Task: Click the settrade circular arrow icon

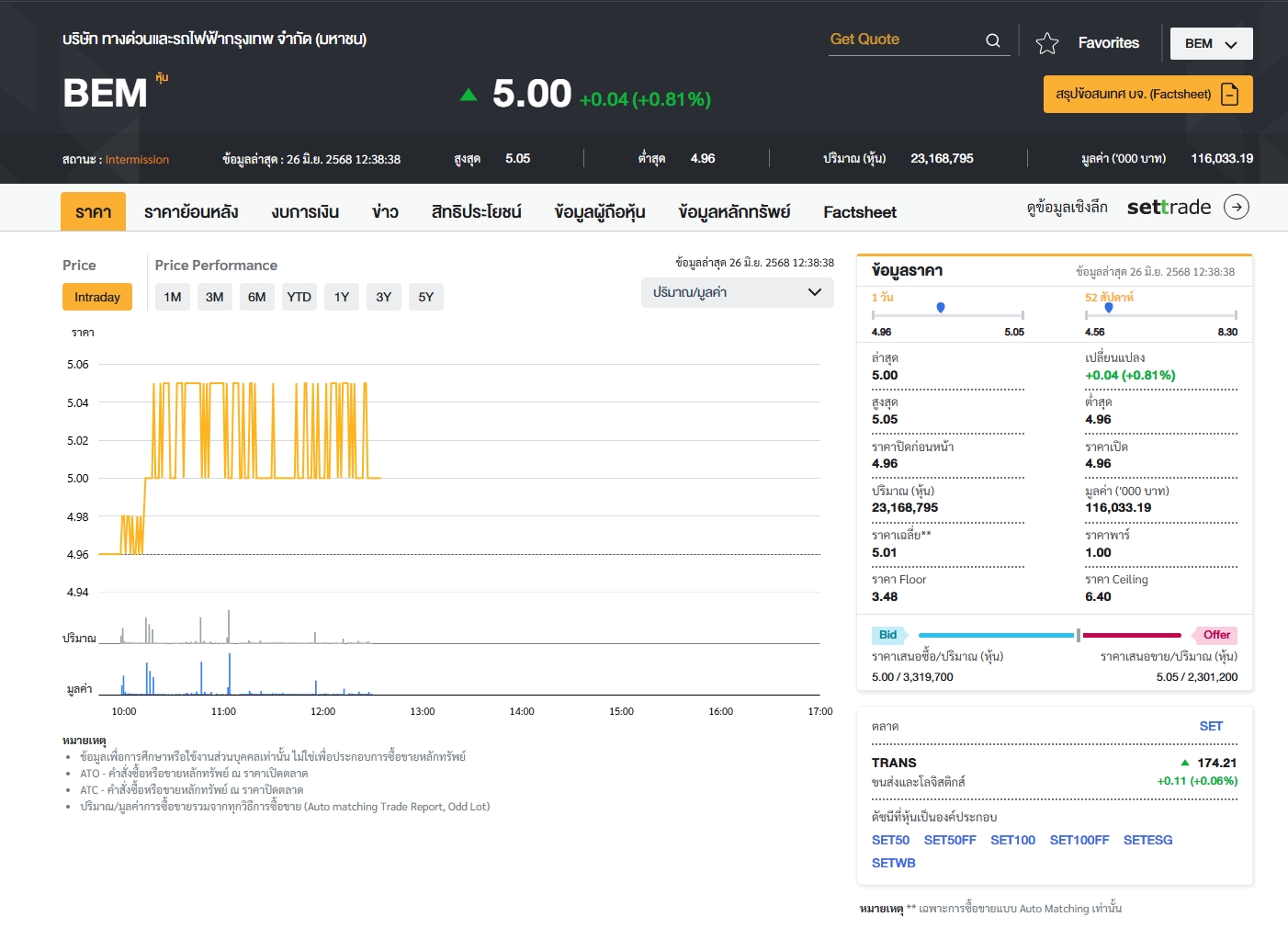Action: click(x=1237, y=207)
